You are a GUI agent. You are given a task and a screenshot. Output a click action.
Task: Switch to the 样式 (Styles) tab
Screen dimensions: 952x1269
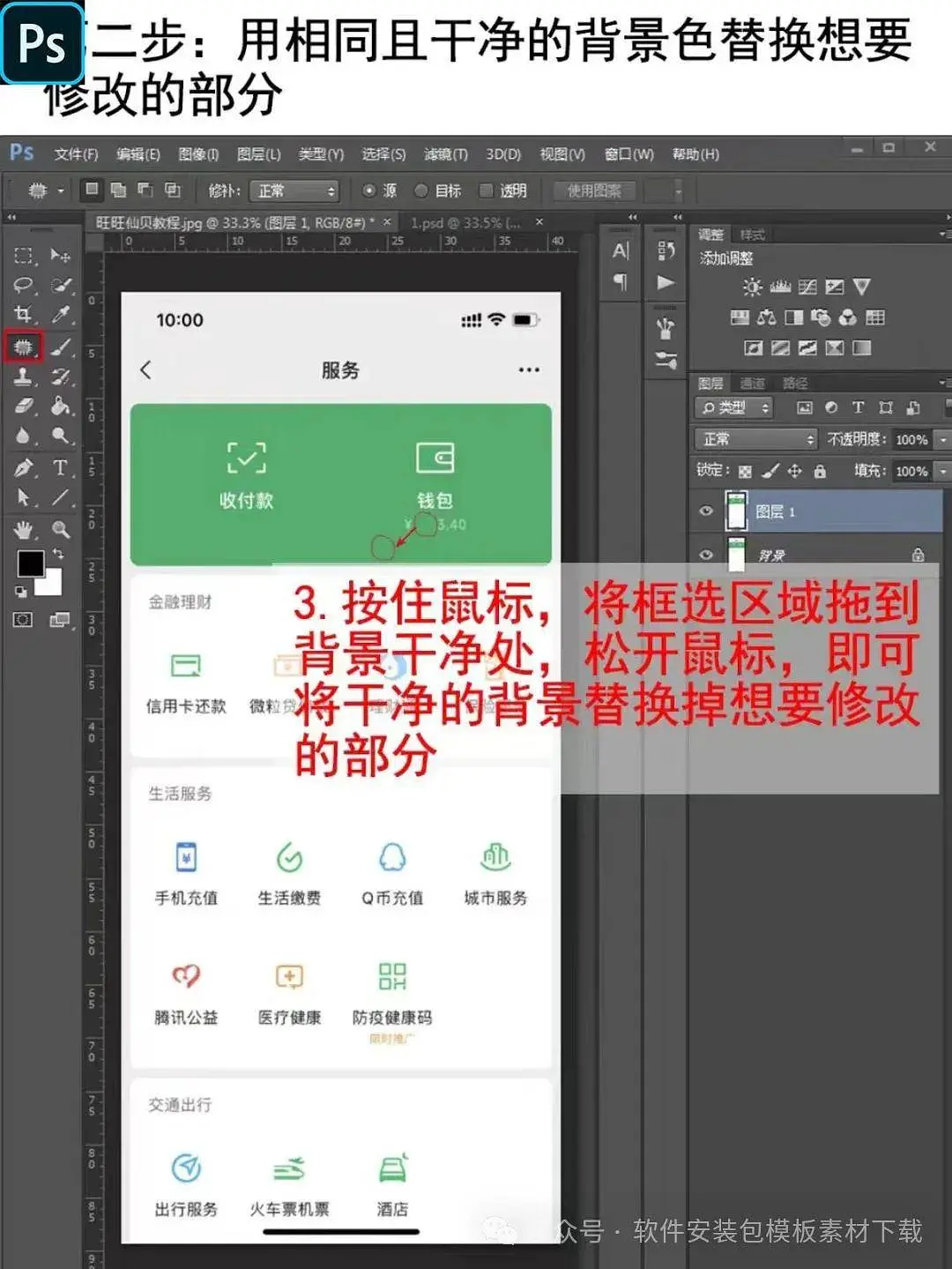pyautogui.click(x=752, y=235)
